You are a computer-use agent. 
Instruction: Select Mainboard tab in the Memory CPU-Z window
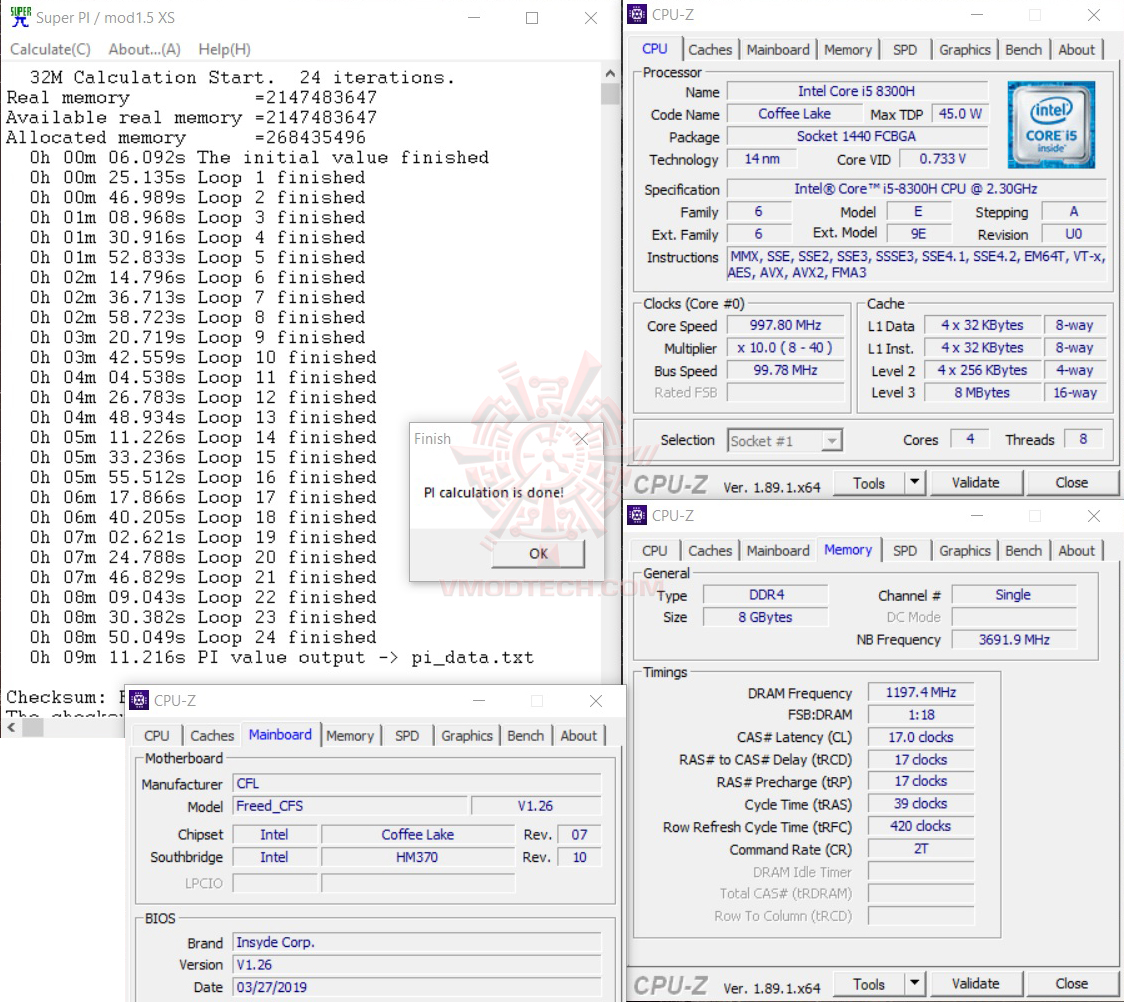tap(778, 550)
